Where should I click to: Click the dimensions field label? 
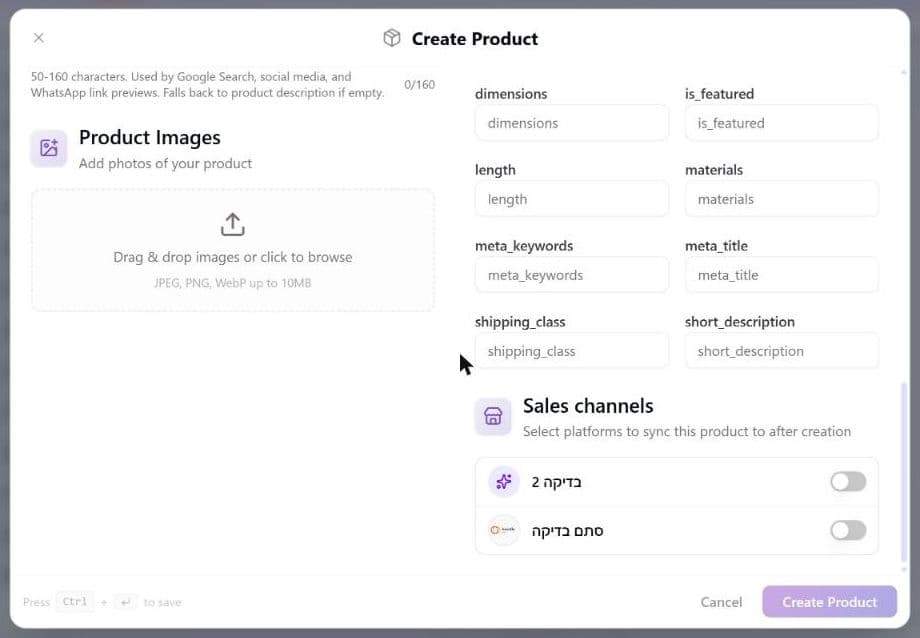coord(511,94)
